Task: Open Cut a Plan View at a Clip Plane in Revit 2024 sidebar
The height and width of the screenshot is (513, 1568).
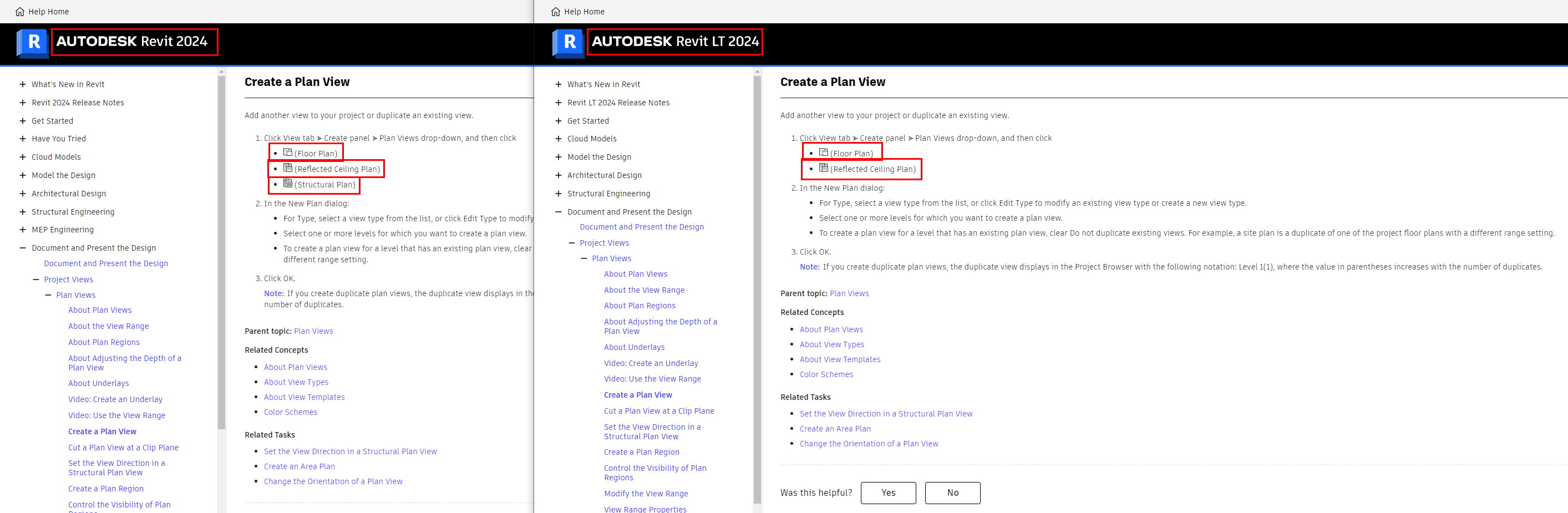Action: (x=124, y=447)
